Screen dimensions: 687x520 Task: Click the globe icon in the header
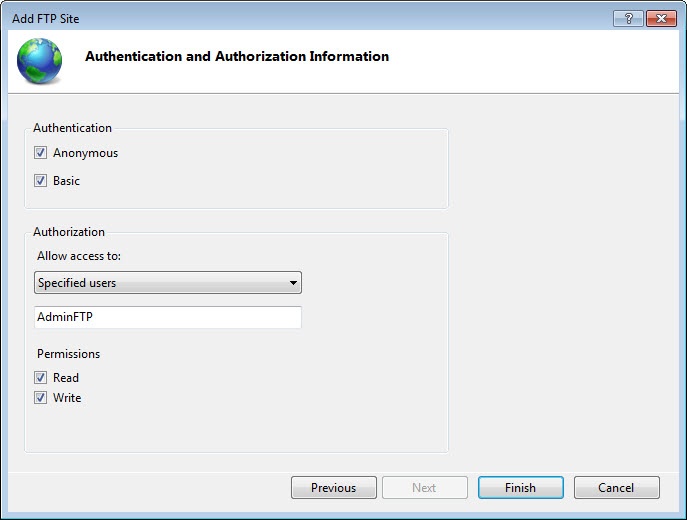[39, 60]
